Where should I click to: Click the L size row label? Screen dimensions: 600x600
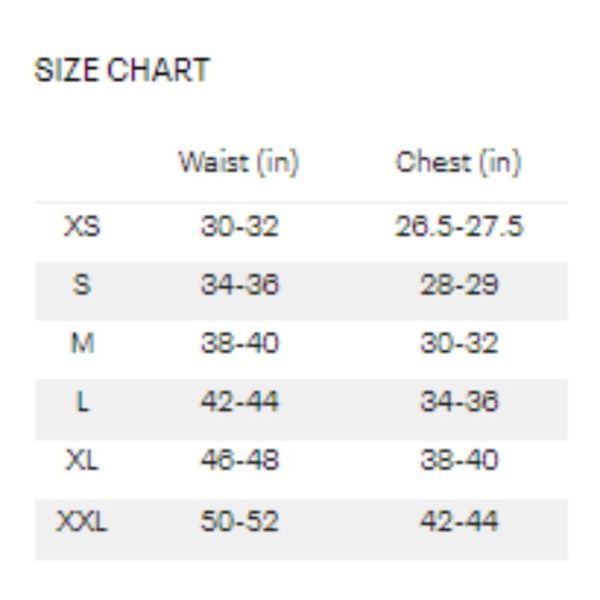point(83,402)
